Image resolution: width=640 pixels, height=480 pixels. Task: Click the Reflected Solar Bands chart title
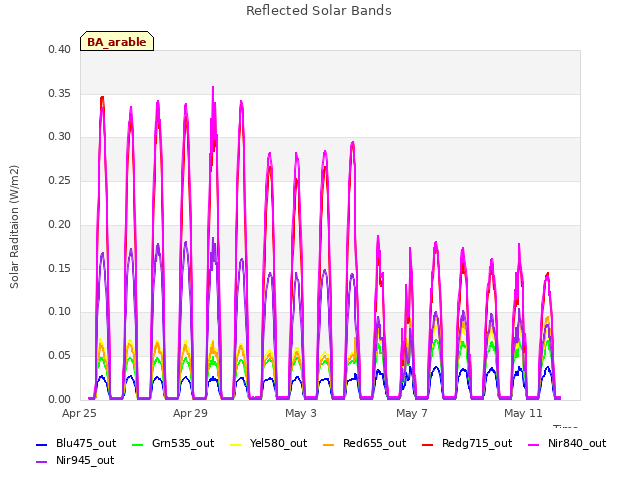(319, 11)
